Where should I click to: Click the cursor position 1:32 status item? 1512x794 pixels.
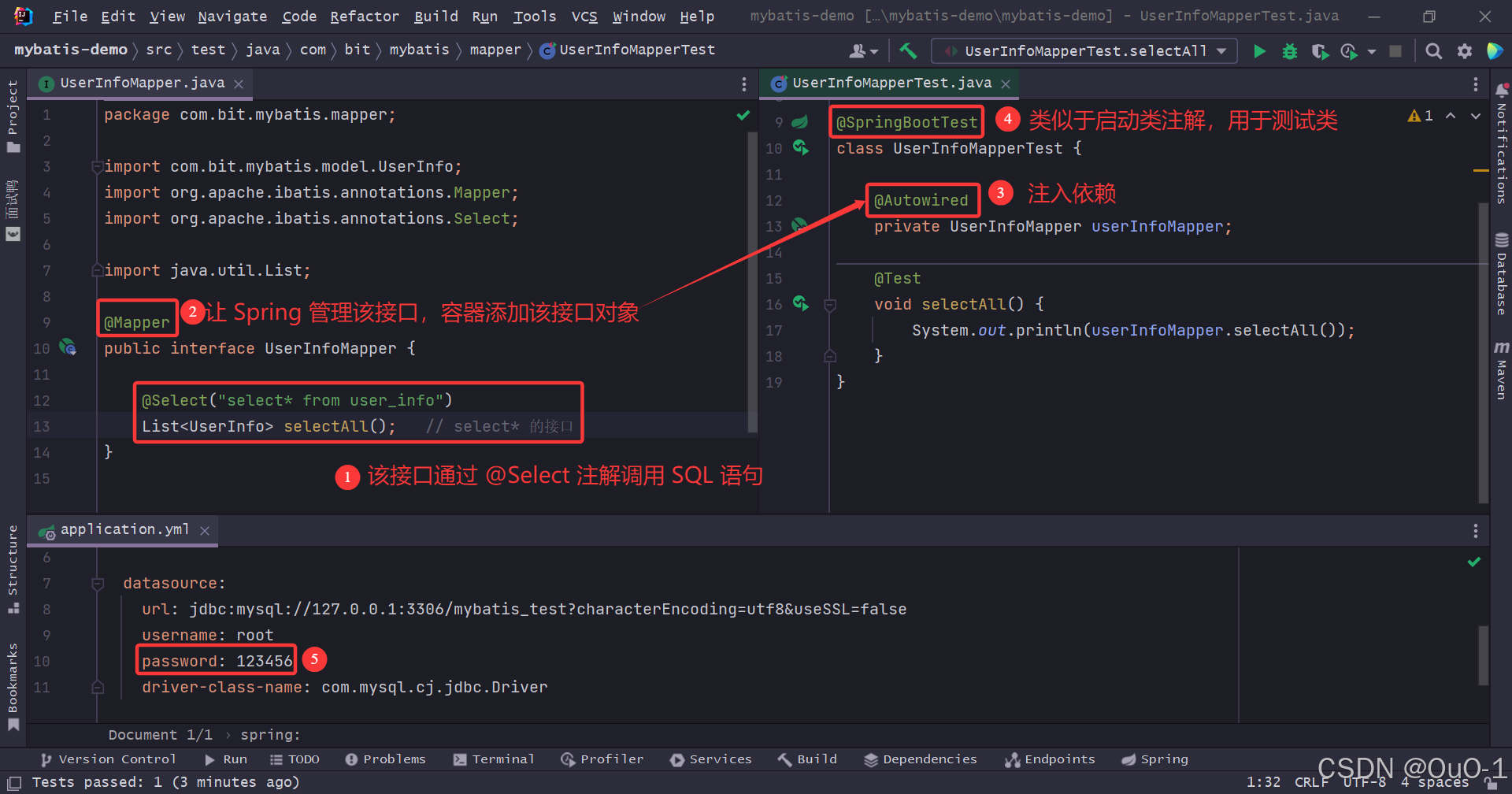(x=1263, y=782)
